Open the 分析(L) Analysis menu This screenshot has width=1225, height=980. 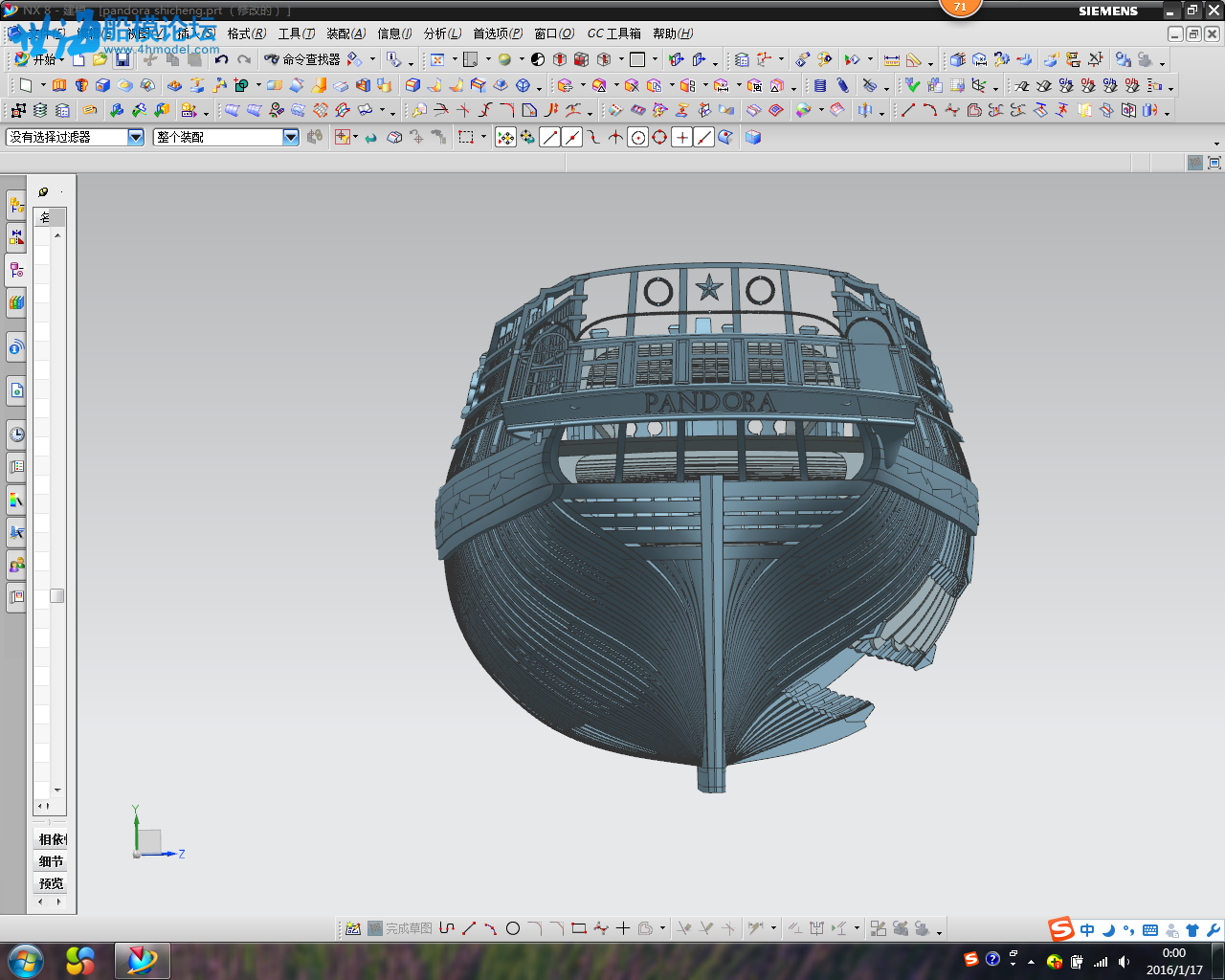click(443, 33)
